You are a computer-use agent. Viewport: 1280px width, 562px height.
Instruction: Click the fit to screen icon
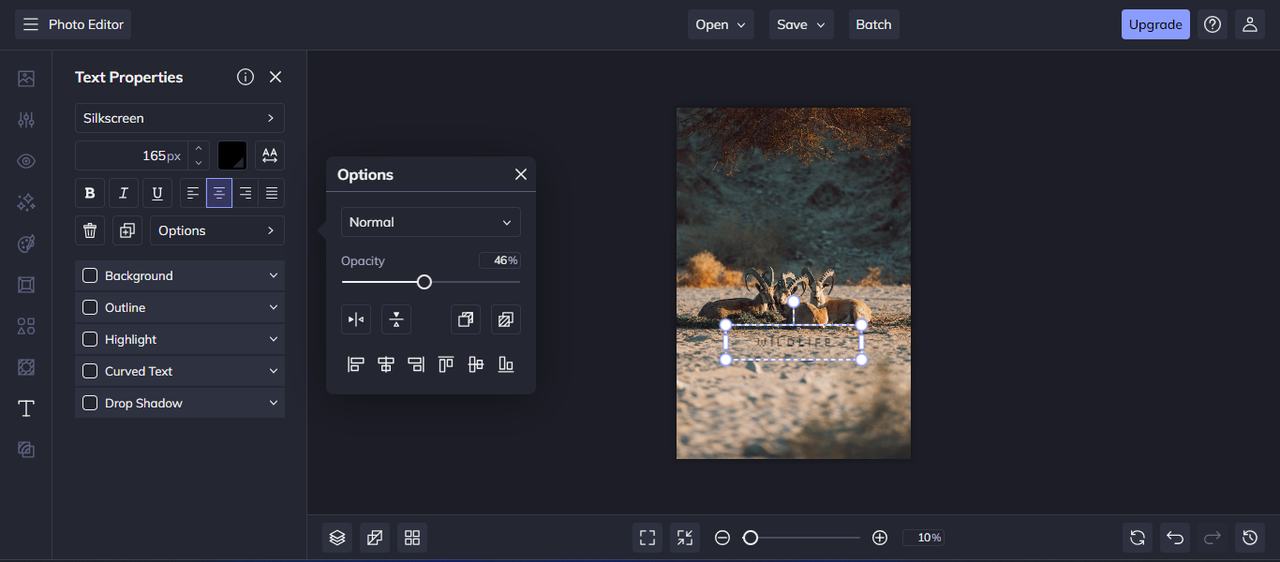click(x=647, y=538)
